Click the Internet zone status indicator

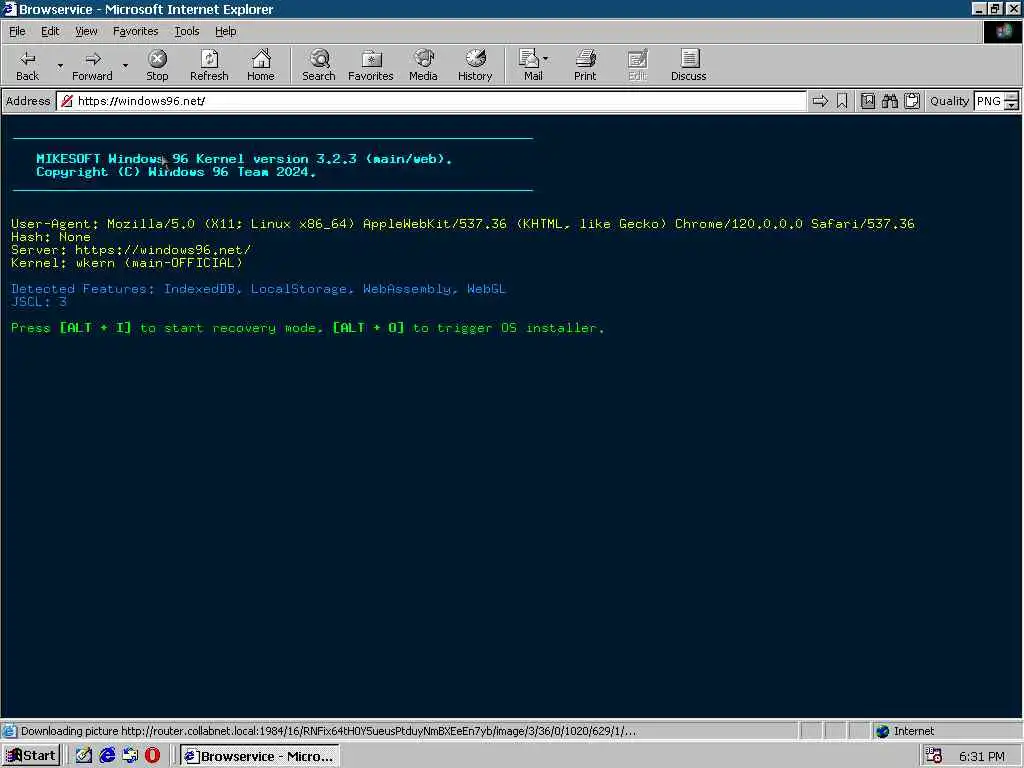pos(905,731)
